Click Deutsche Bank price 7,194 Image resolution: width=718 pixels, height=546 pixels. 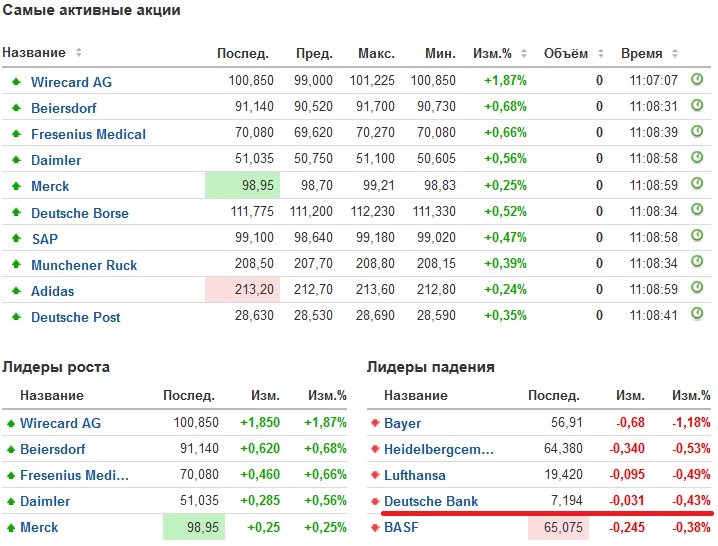[x=567, y=501]
